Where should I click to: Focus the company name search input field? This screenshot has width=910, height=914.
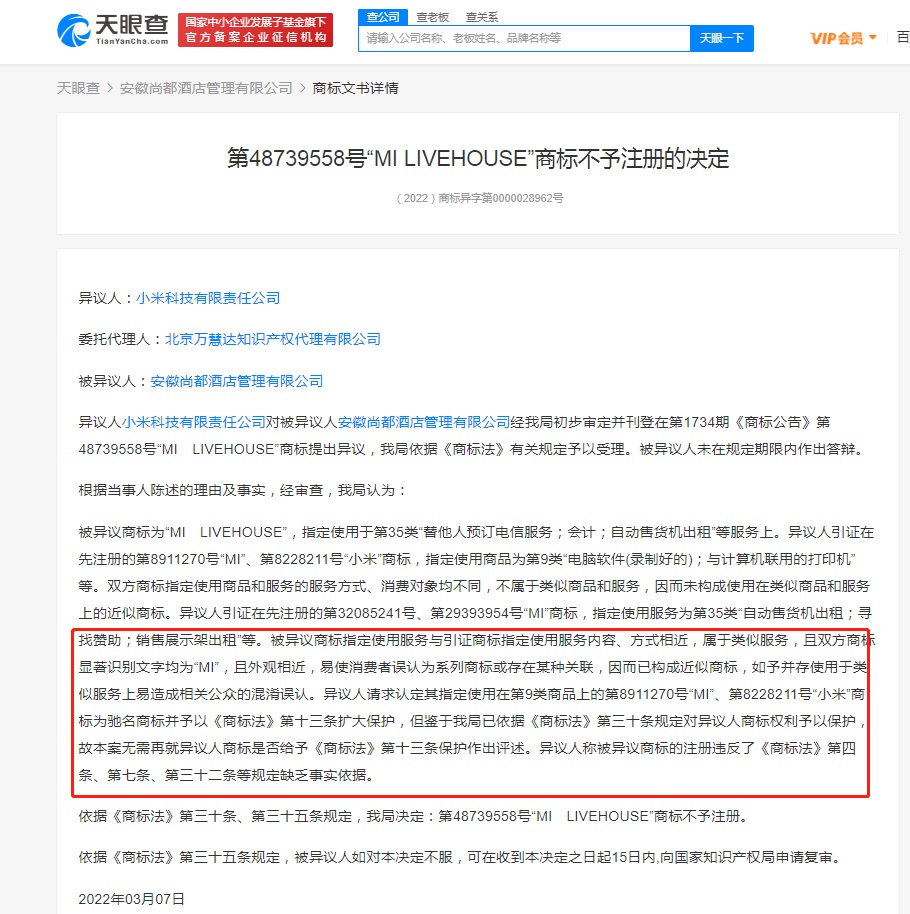click(524, 38)
